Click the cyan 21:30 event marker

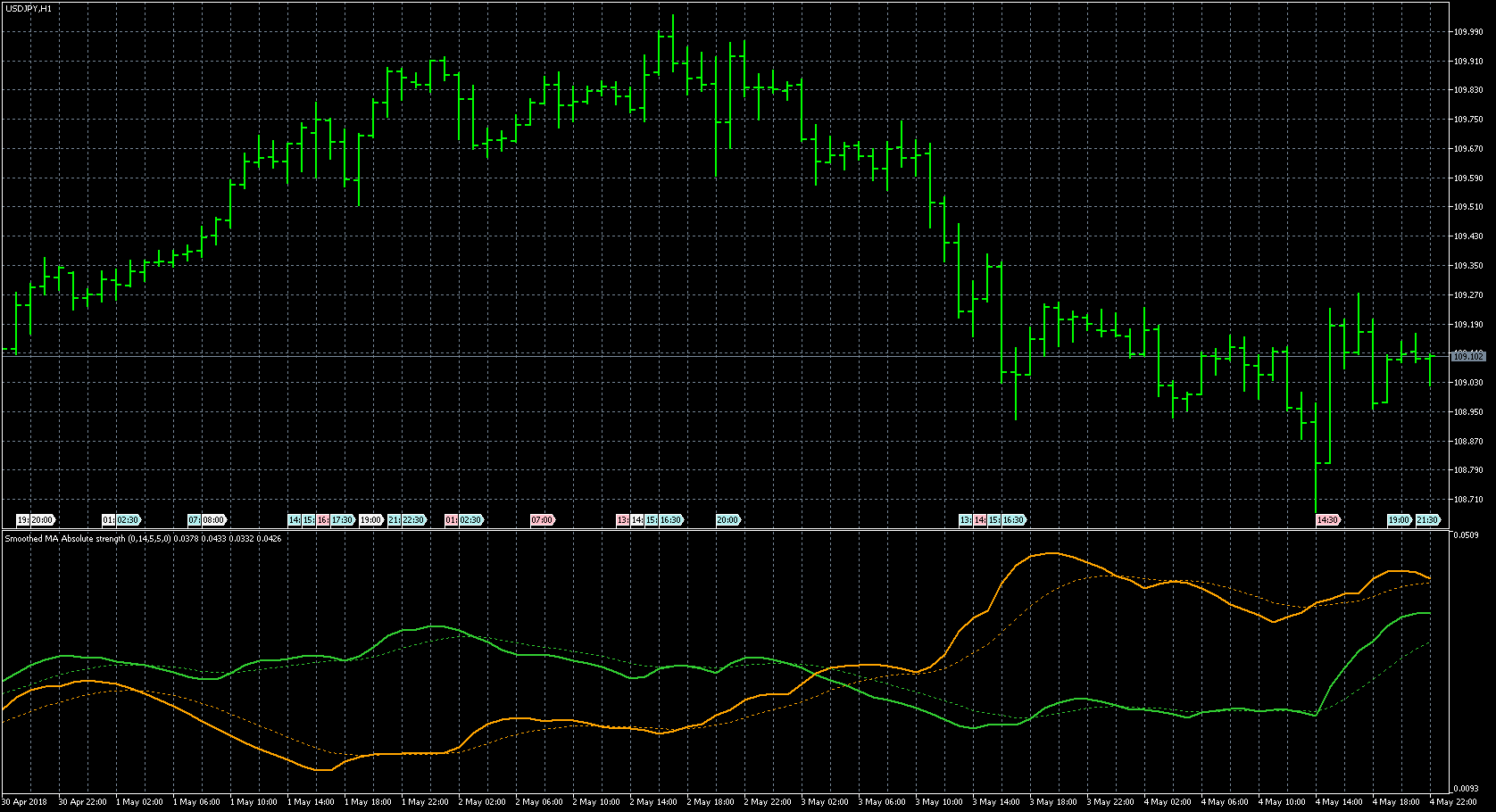[x=1428, y=520]
